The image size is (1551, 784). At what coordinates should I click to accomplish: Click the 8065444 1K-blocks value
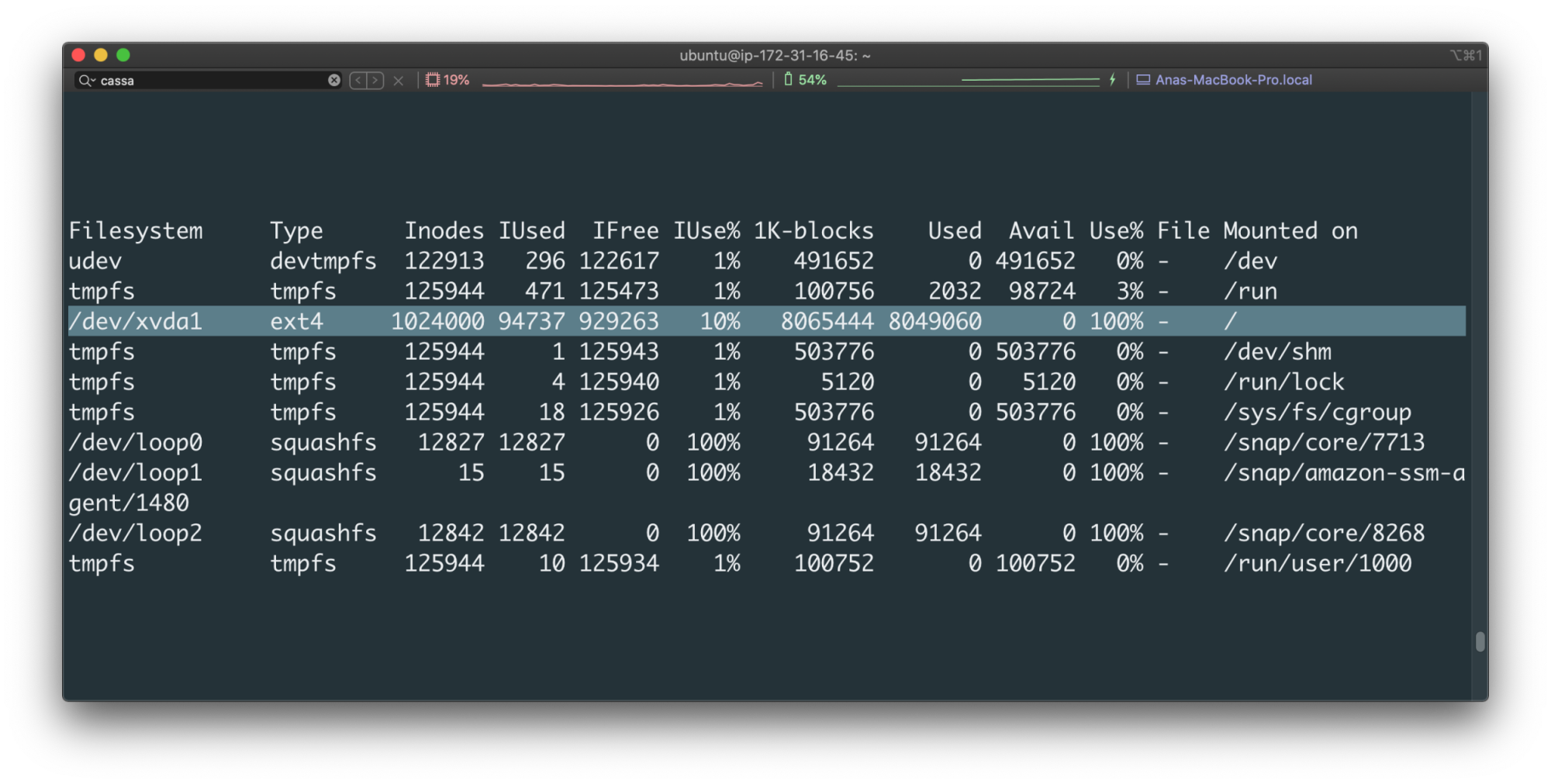[827, 322]
